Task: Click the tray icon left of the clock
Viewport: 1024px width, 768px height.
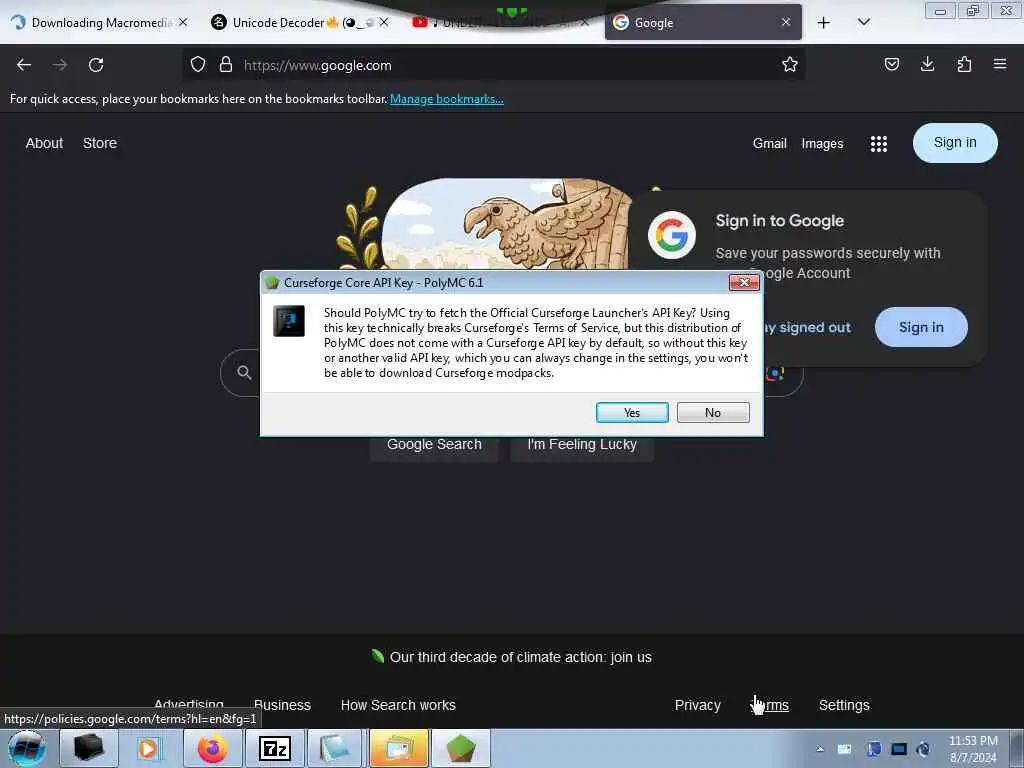Action: pos(923,749)
